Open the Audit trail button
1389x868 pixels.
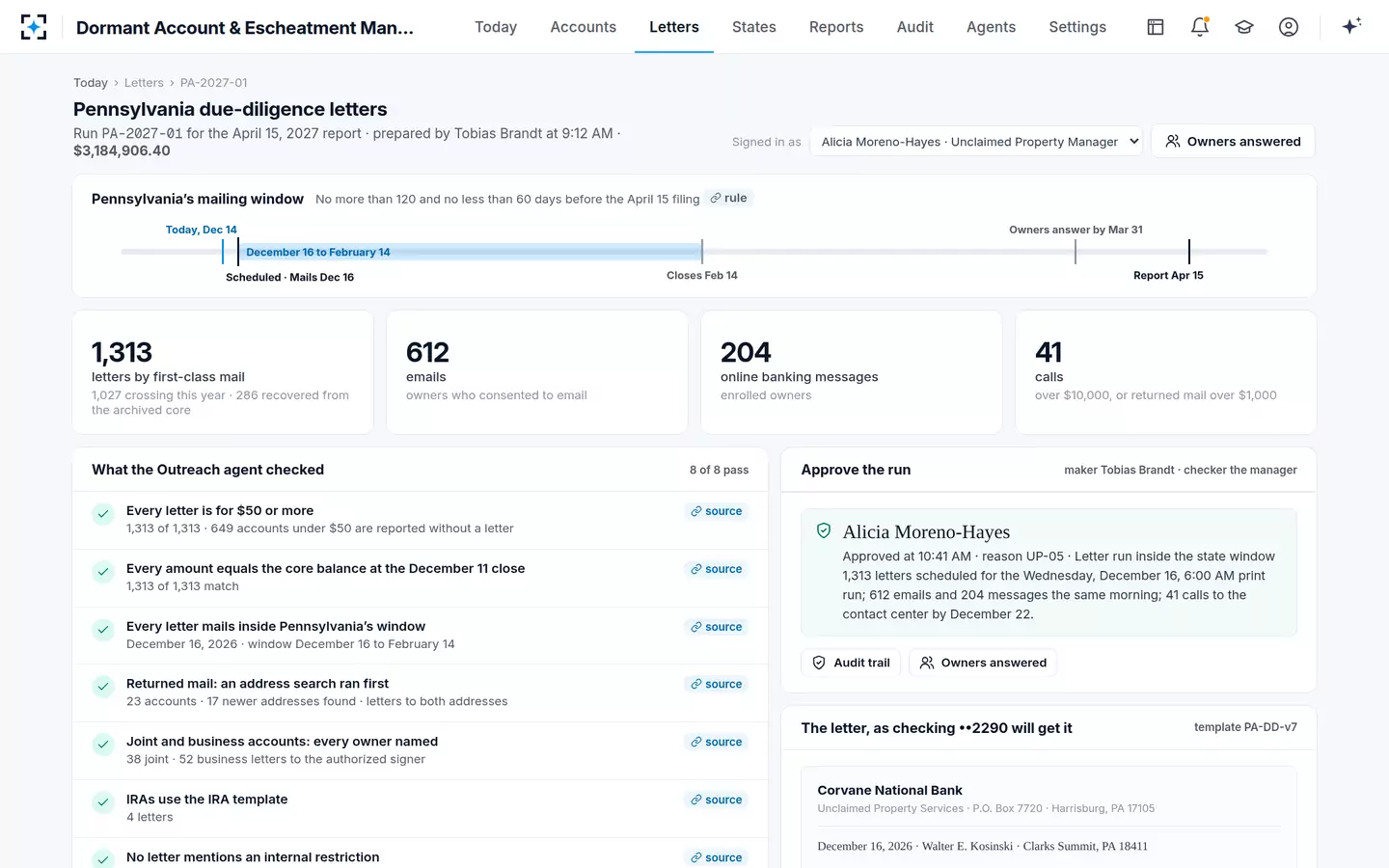[x=851, y=663]
